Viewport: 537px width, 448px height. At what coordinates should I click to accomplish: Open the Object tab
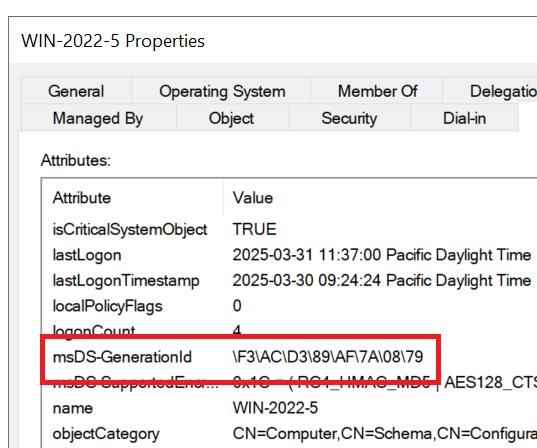click(x=232, y=118)
